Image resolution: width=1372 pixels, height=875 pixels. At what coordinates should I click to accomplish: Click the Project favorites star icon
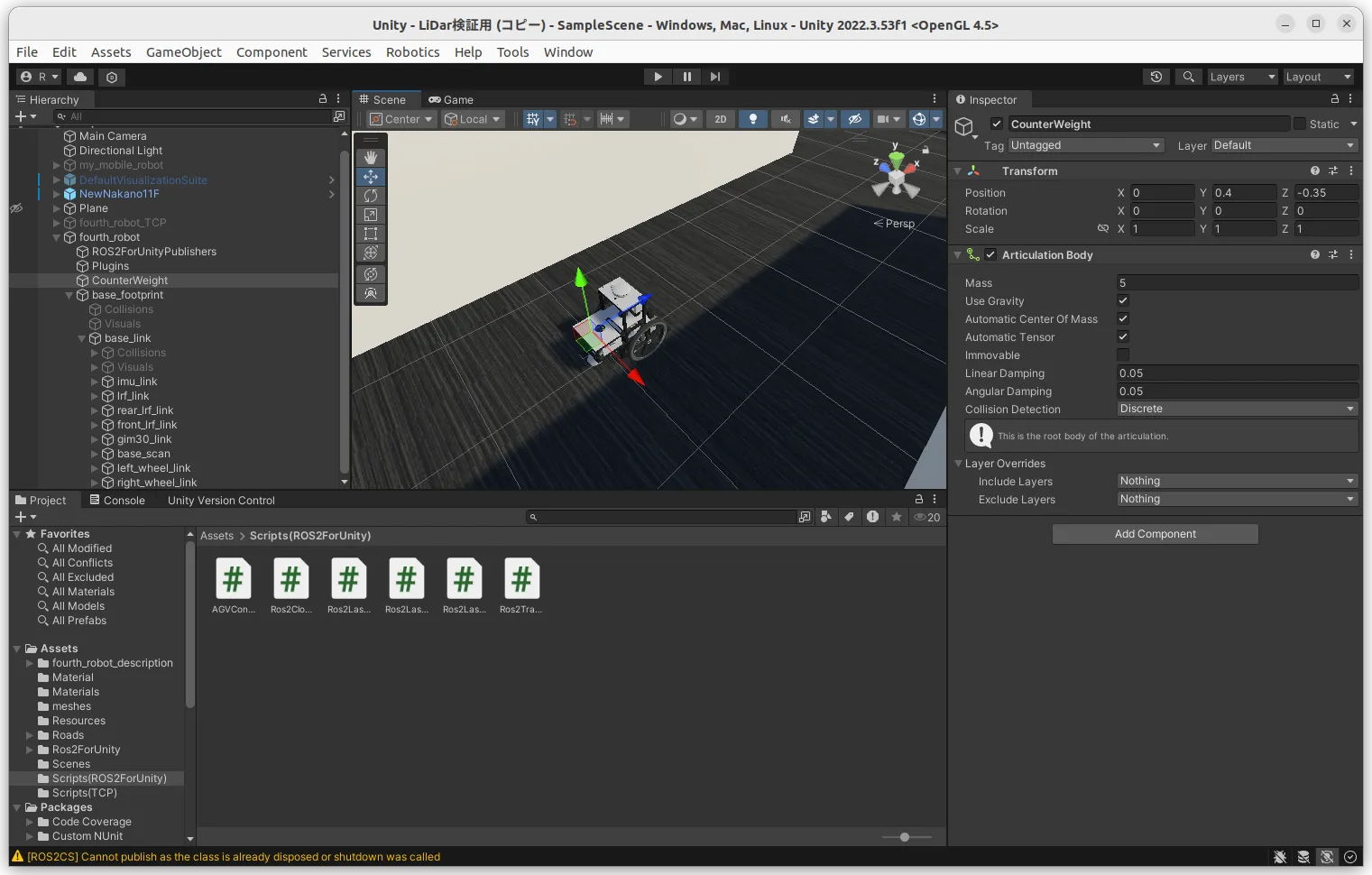click(x=896, y=517)
